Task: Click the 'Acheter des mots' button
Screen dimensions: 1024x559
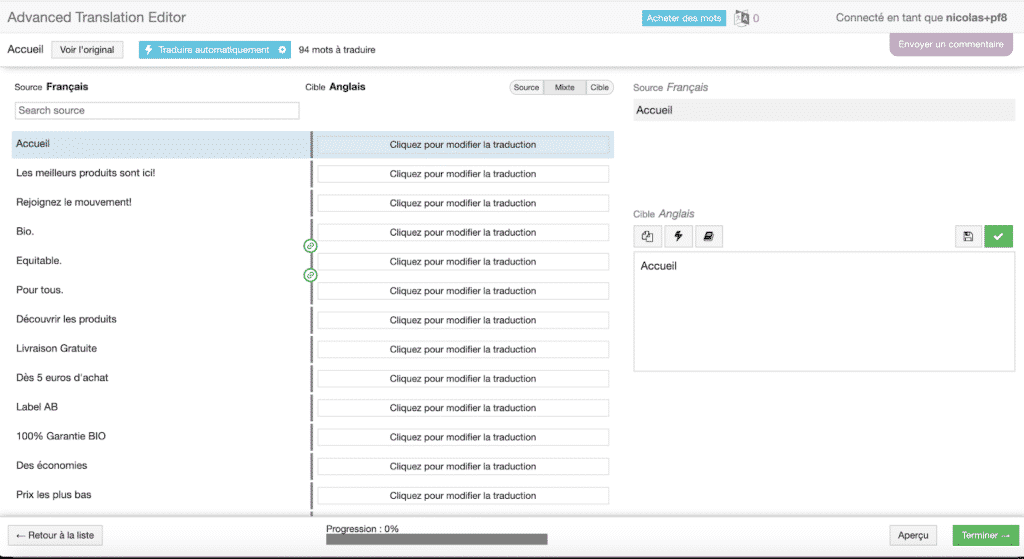Action: coord(685,18)
